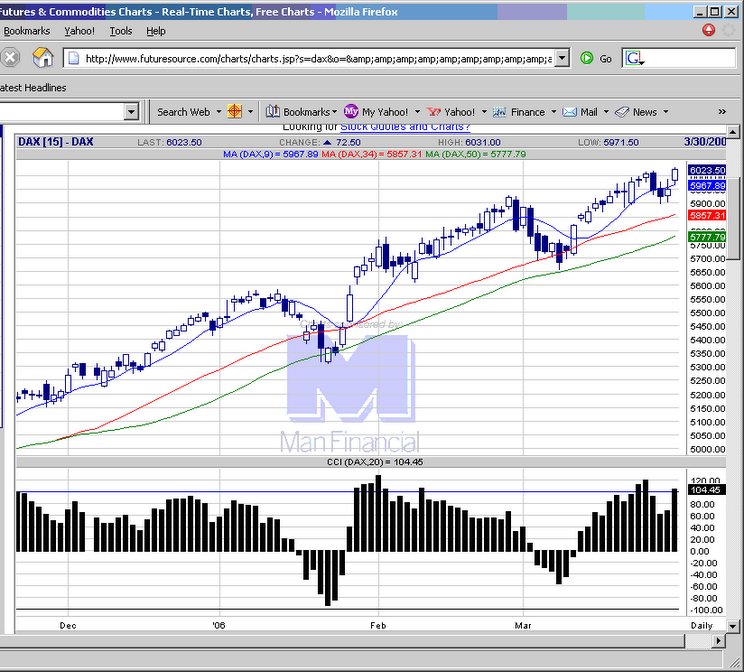Click the LOW: 5971.50 value

608,142
